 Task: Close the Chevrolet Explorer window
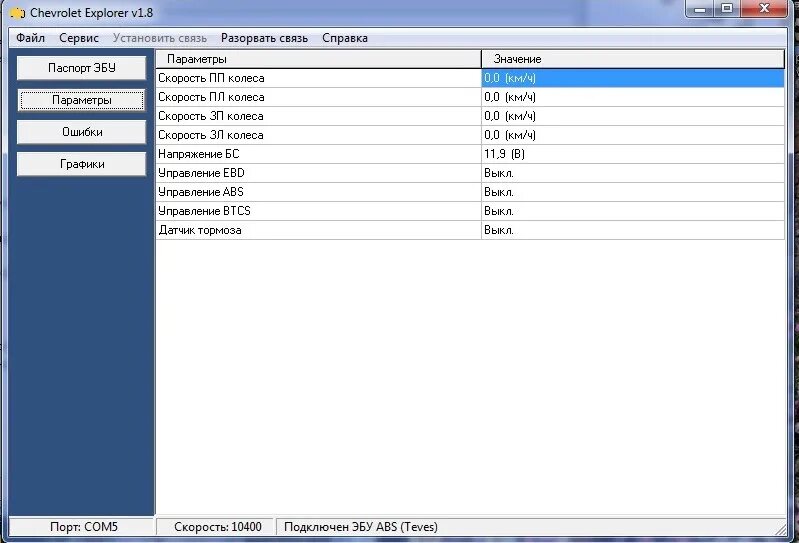764,9
